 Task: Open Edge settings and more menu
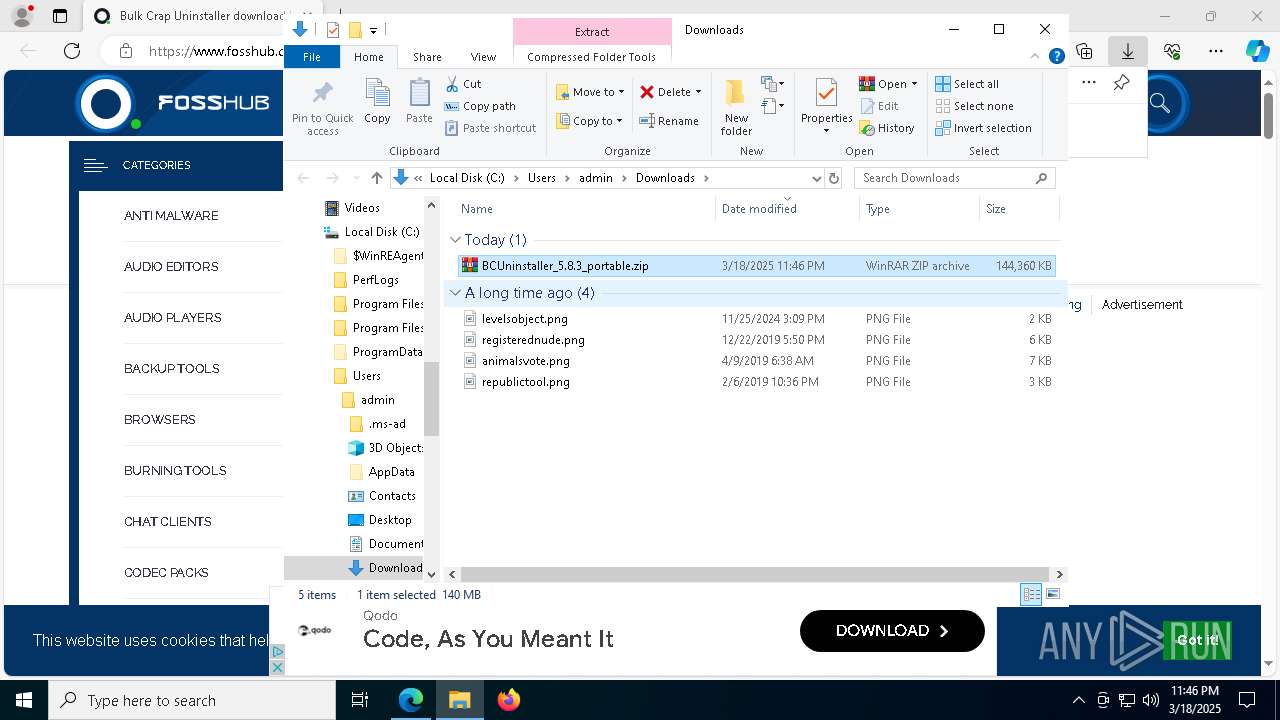pos(1216,51)
